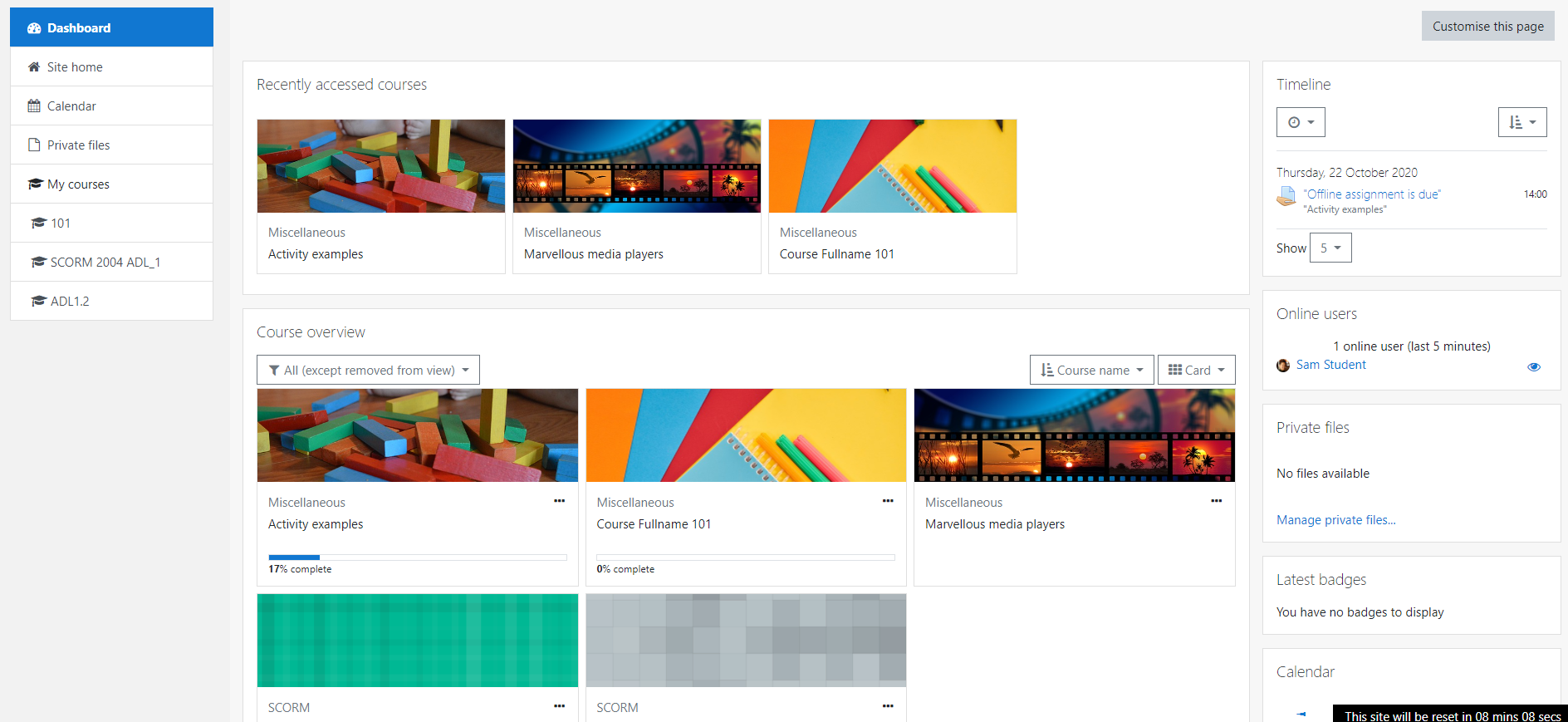Click the 14:00 due time in Timeline
Image resolution: width=1568 pixels, height=722 pixels.
point(1536,194)
